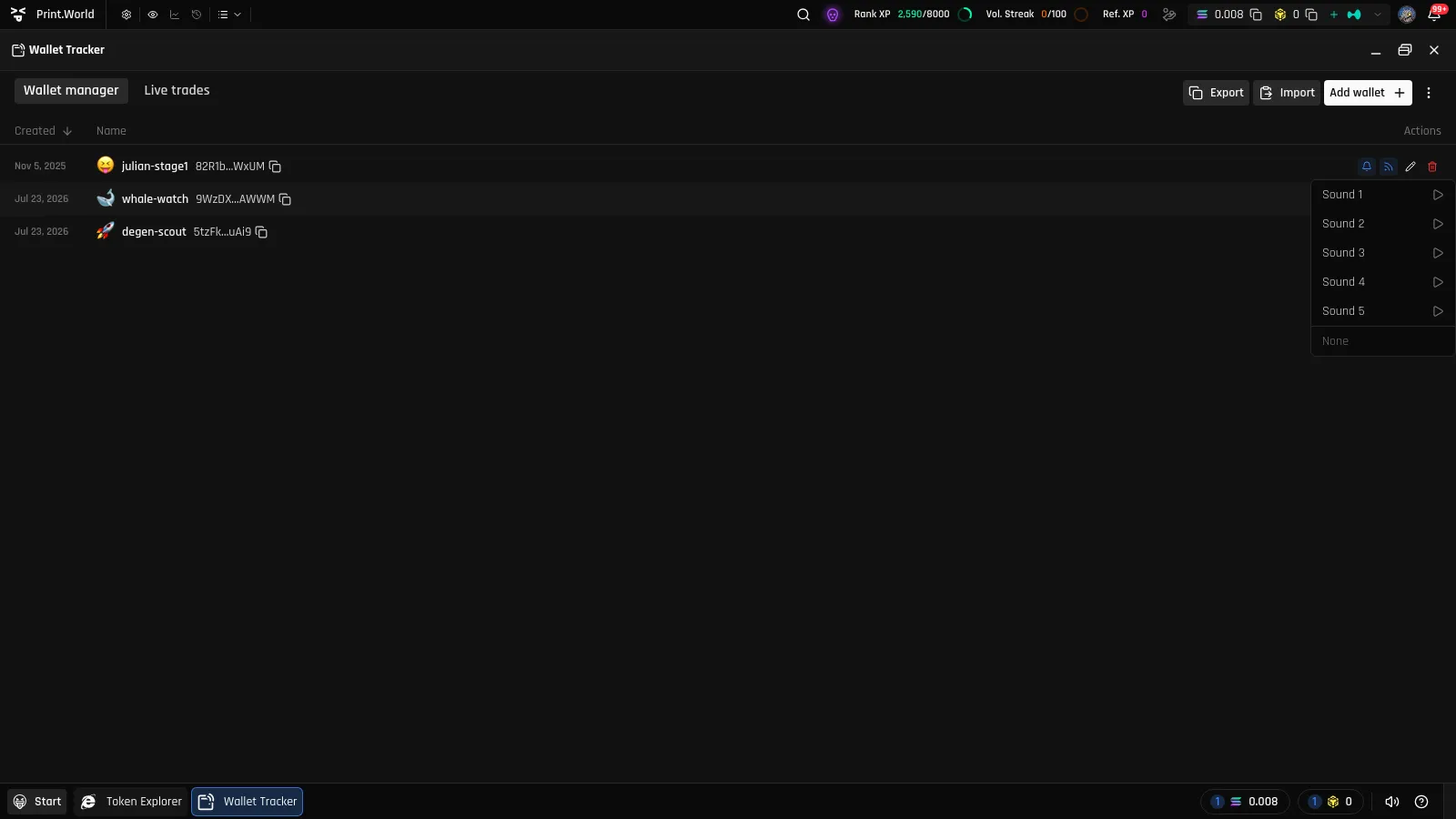The image size is (1456, 819).
Task: Click the Import button
Action: point(1287,93)
